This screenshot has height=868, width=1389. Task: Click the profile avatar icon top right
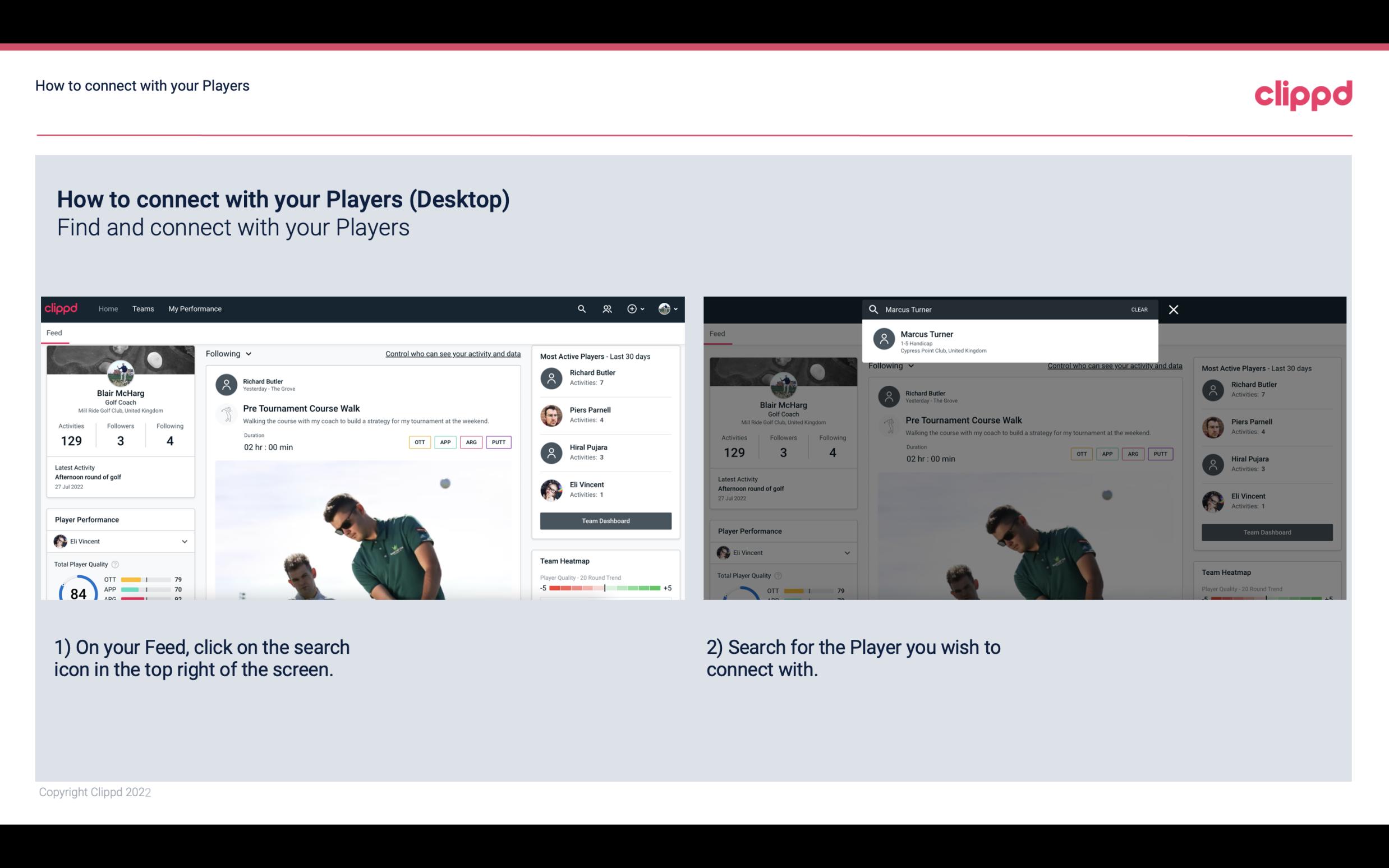point(664,308)
